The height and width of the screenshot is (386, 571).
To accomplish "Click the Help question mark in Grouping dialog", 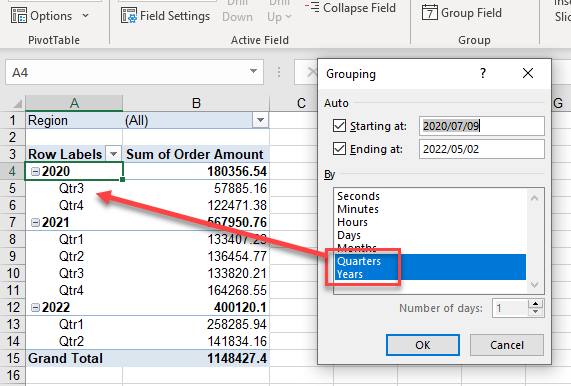I will (483, 73).
